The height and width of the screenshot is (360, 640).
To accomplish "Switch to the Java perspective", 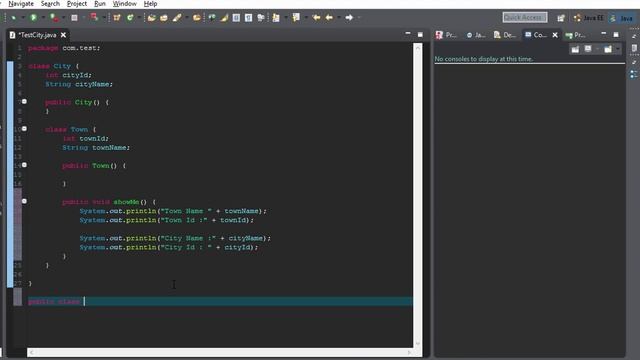I will (x=621, y=18).
